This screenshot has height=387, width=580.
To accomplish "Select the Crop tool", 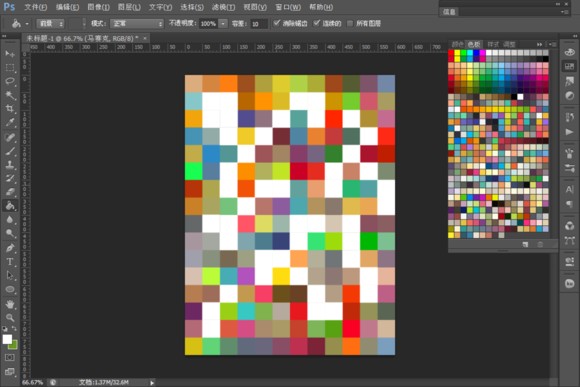I will click(x=10, y=109).
